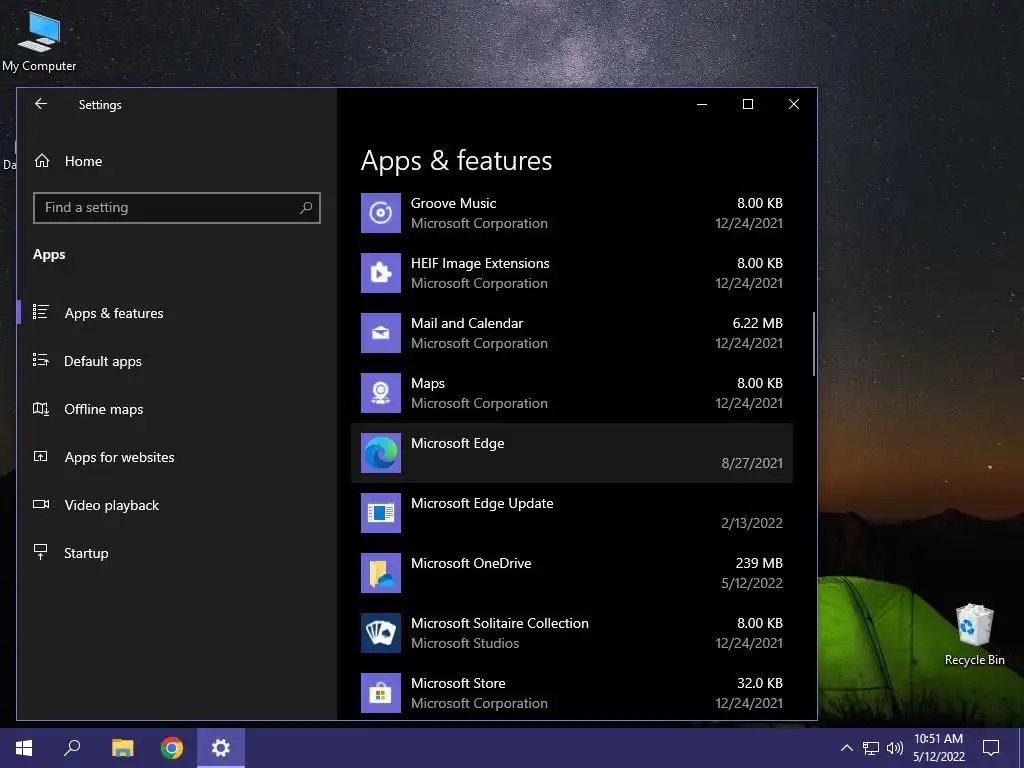Click the 8/27/2021 install date
This screenshot has width=1024, height=768.
coord(752,463)
